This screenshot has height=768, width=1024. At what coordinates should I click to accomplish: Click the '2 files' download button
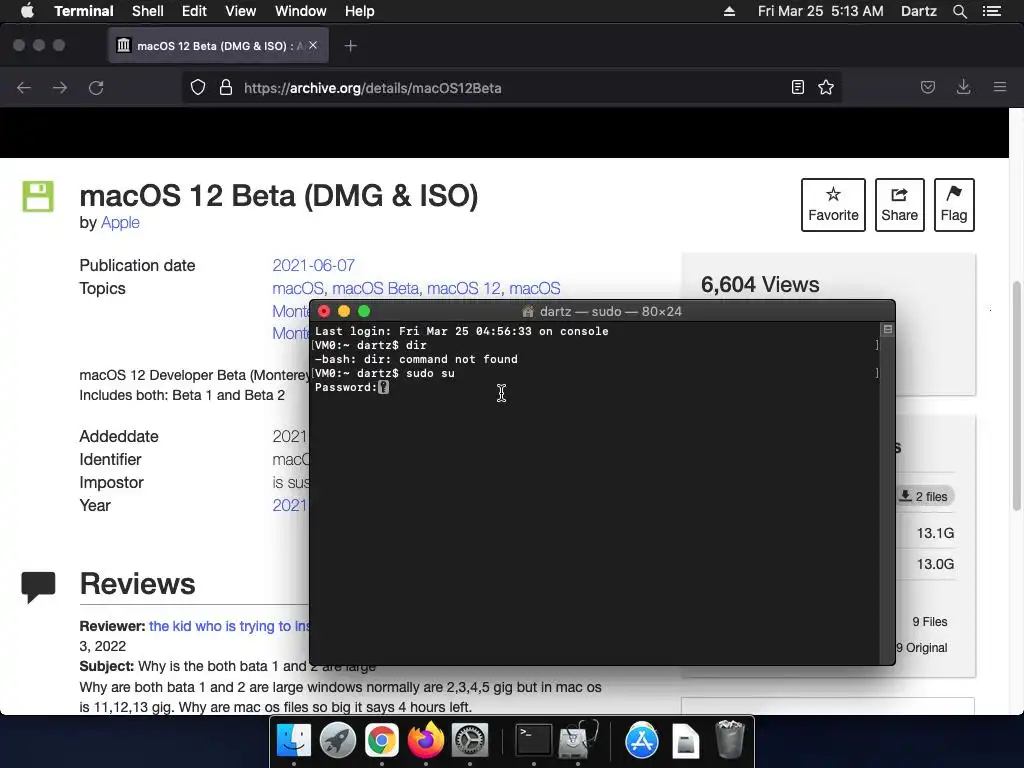[x=925, y=496]
